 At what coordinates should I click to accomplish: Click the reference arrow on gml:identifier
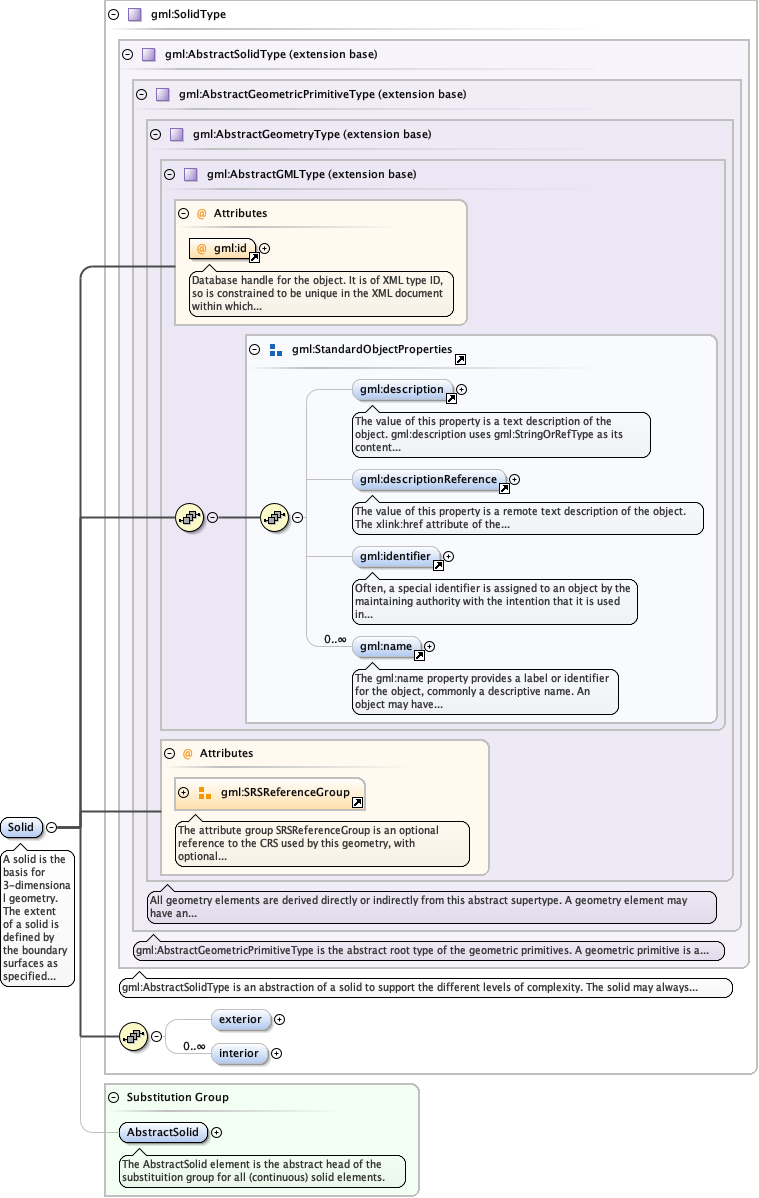coord(437,565)
